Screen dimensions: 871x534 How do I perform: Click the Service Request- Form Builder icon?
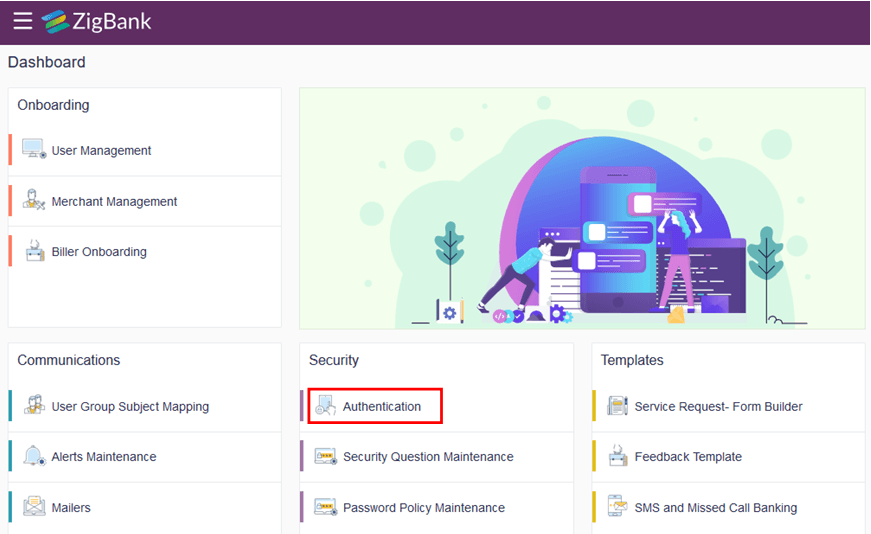617,406
